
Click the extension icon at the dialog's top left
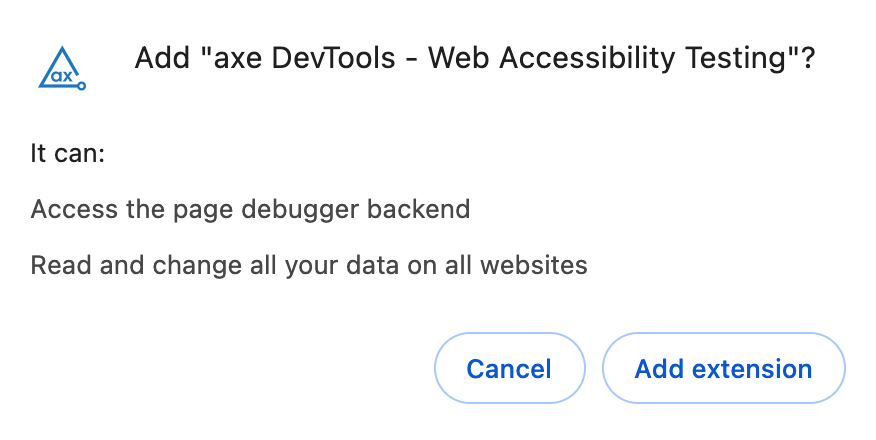tap(62, 68)
